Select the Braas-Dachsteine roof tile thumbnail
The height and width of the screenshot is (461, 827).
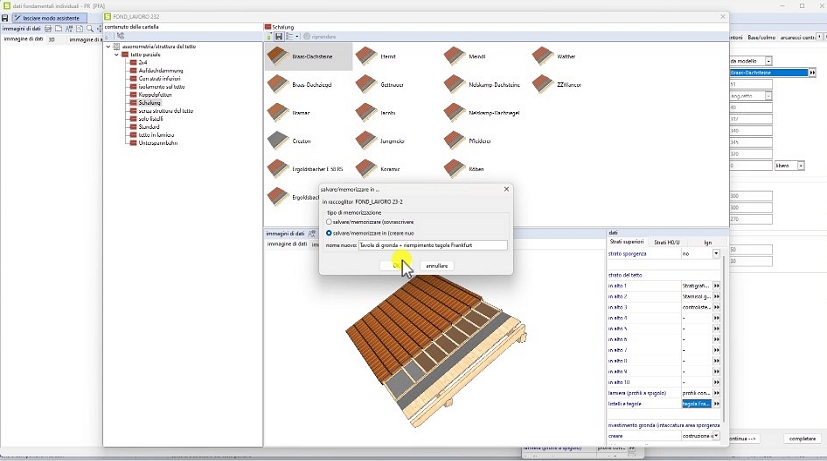[x=279, y=56]
